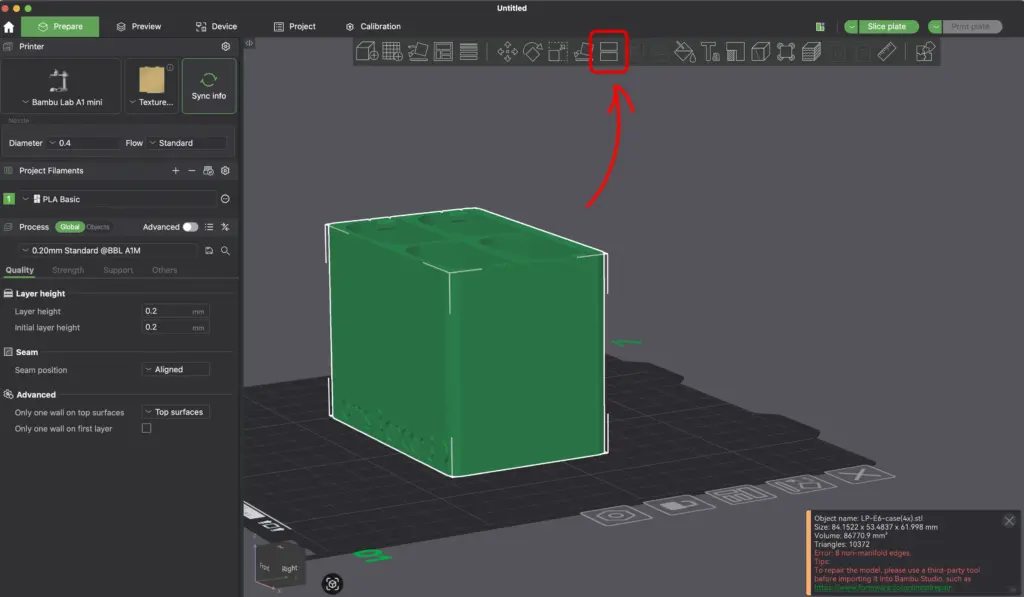Open the Strength settings tab
Viewport: 1024px width, 597px height.
pyautogui.click(x=68, y=270)
